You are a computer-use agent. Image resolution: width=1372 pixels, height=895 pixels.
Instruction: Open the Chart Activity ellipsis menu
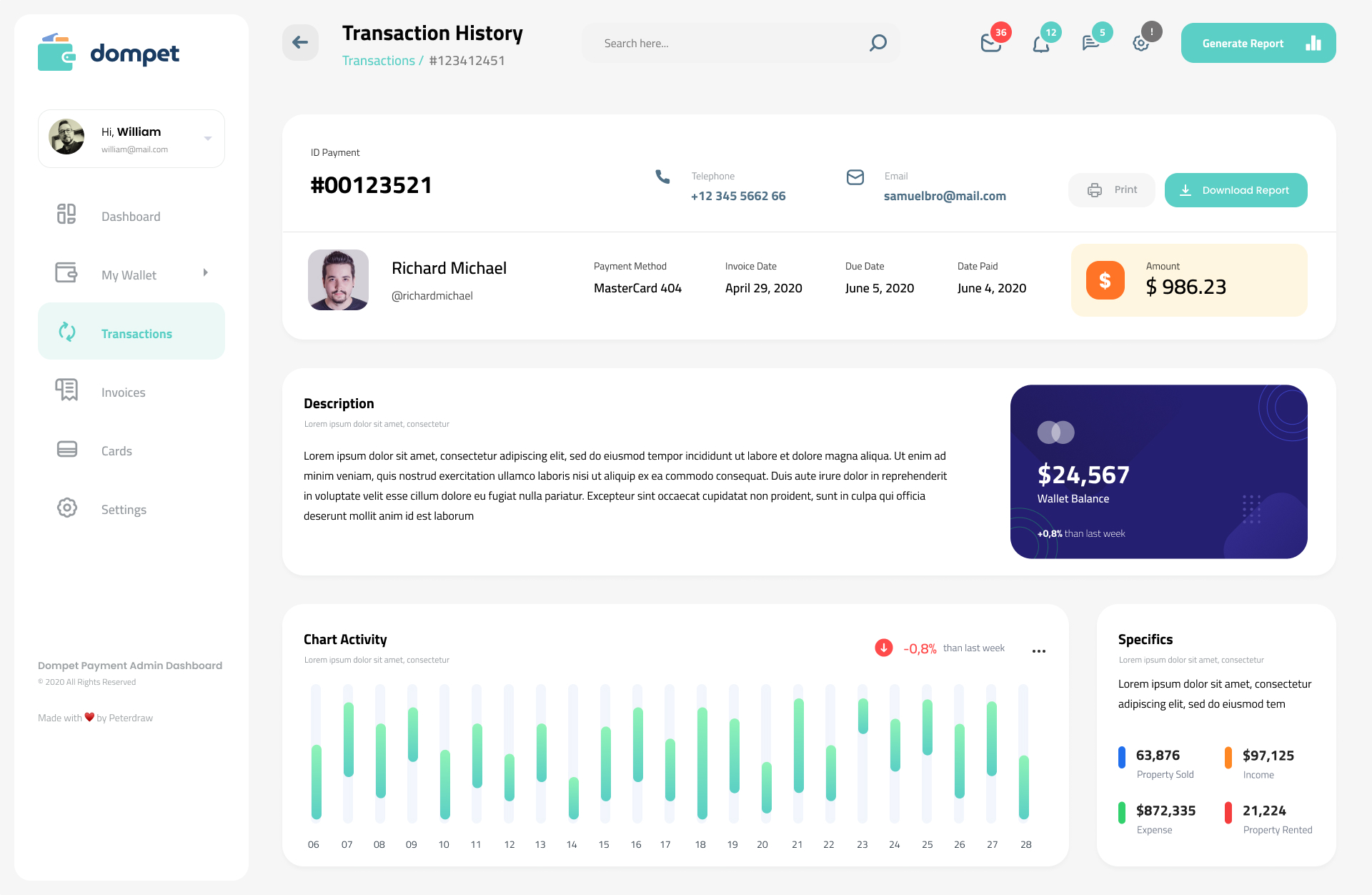pos(1039,651)
